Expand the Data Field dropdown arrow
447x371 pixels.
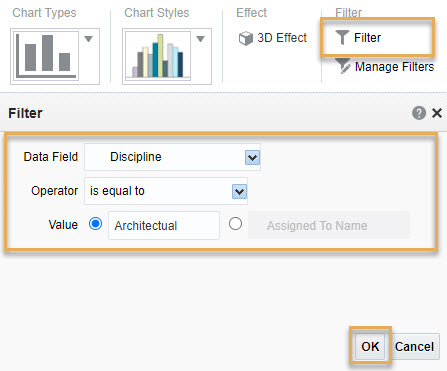pyautogui.click(x=252, y=157)
